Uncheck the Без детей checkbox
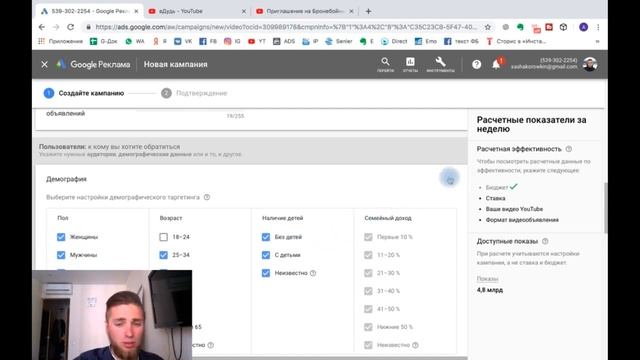640x360 pixels. click(x=266, y=237)
